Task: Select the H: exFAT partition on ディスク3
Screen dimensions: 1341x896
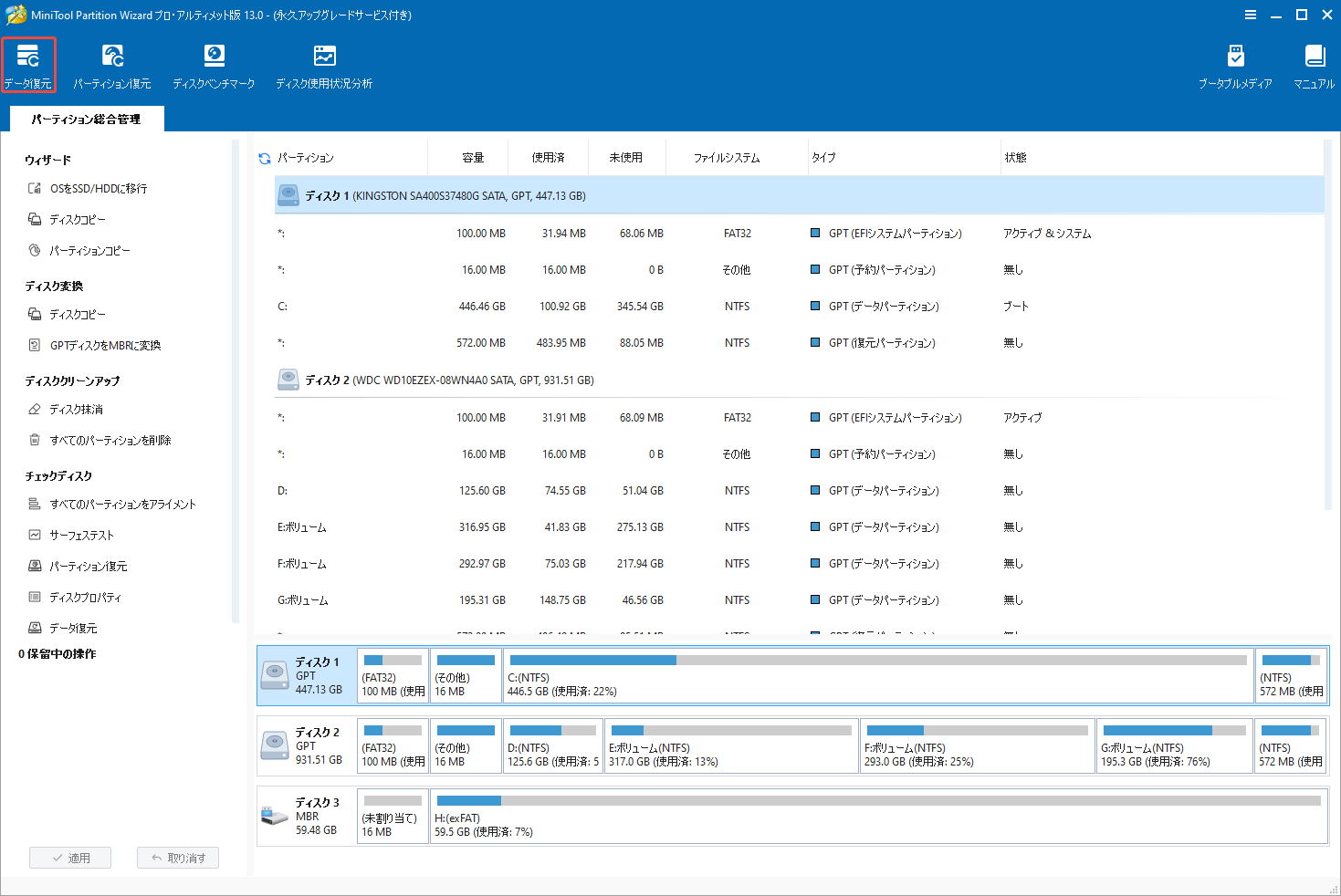Action: [876, 817]
